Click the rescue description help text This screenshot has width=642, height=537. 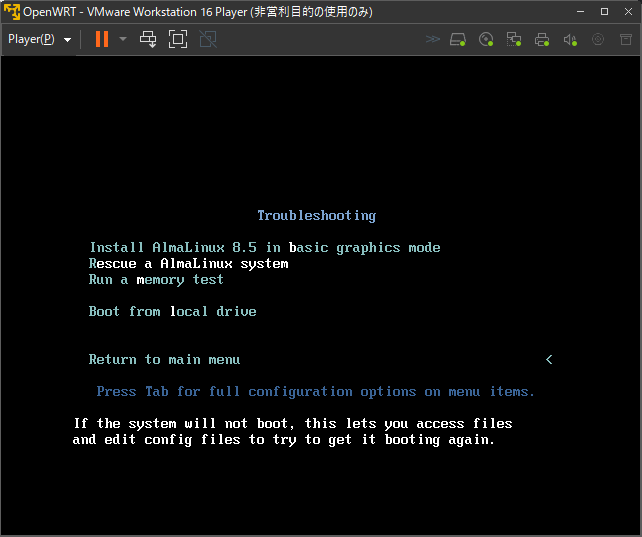click(x=292, y=431)
